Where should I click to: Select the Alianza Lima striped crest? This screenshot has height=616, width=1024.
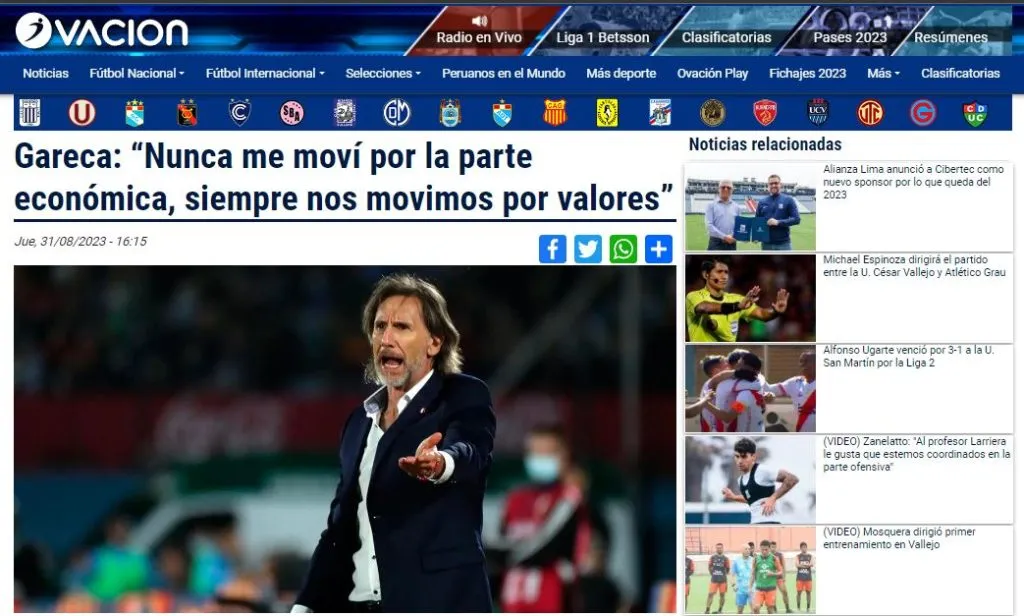click(29, 113)
